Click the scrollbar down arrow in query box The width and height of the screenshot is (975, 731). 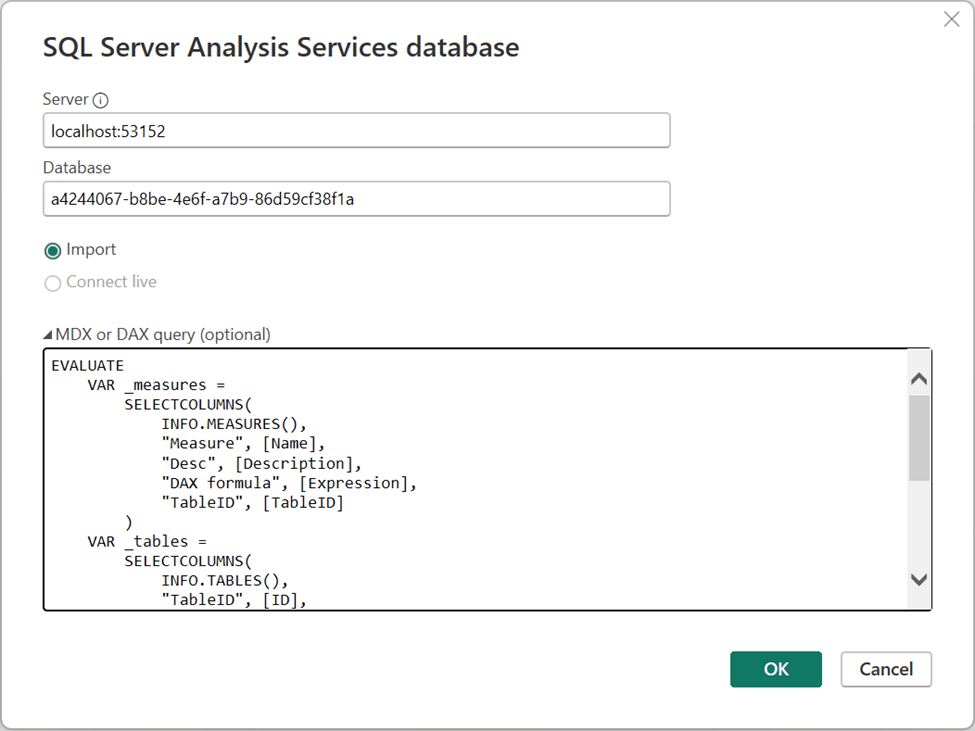click(x=918, y=579)
